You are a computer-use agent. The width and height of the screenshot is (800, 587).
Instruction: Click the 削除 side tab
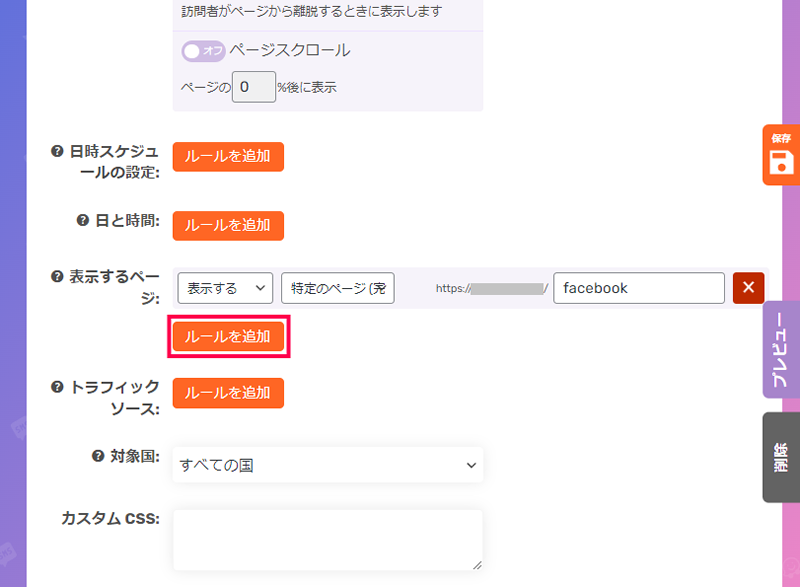point(781,457)
